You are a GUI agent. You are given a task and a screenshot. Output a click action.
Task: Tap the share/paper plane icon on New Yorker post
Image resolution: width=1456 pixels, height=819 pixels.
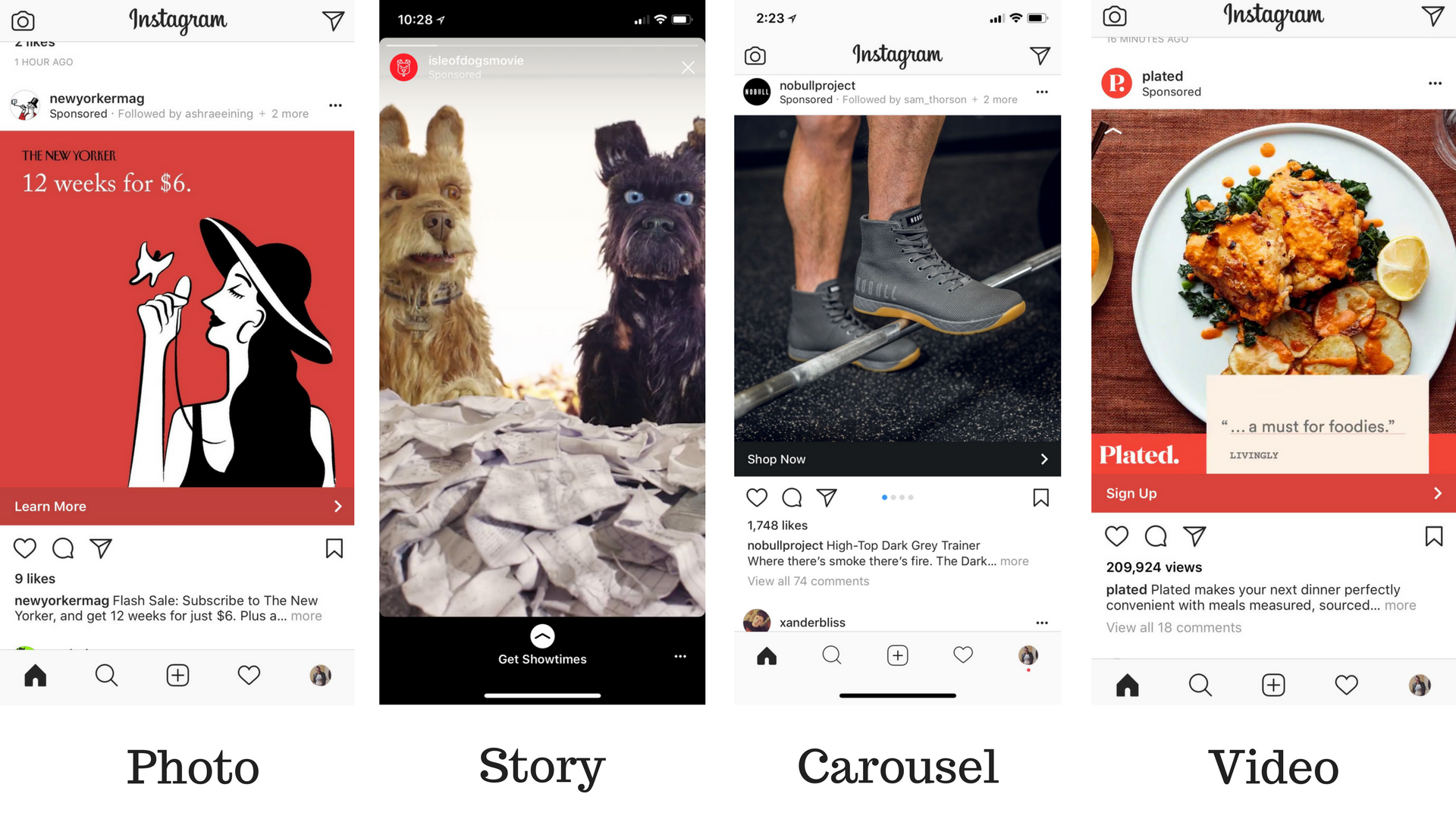[x=101, y=548]
